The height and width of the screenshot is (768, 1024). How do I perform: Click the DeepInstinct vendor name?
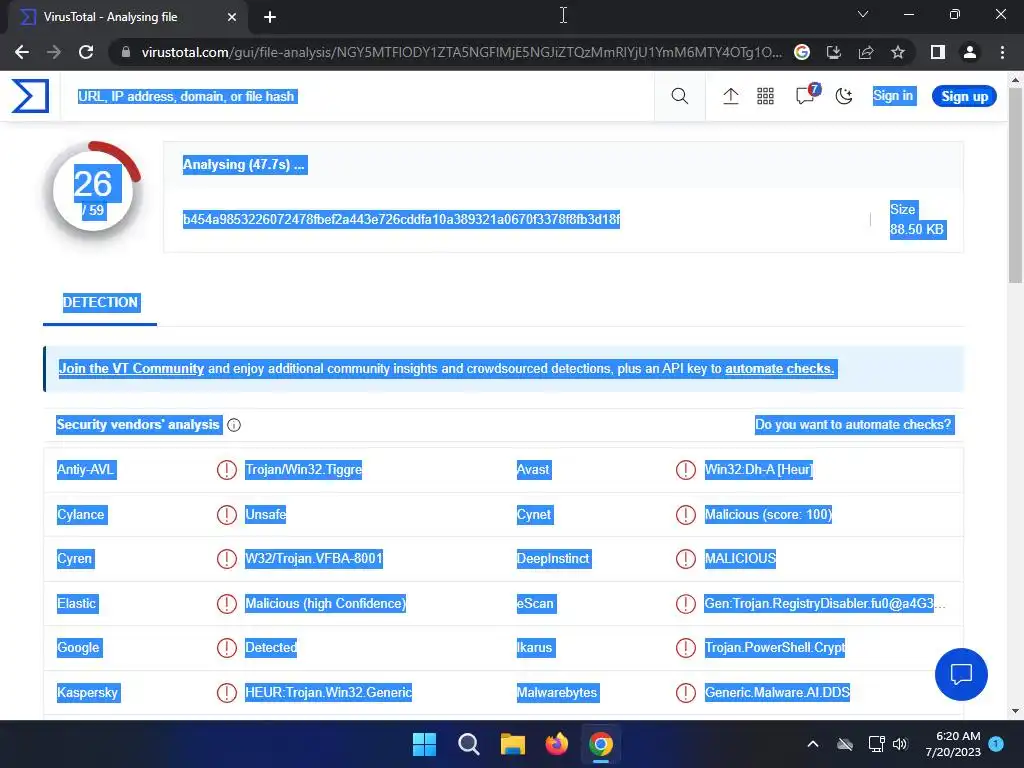coord(552,559)
